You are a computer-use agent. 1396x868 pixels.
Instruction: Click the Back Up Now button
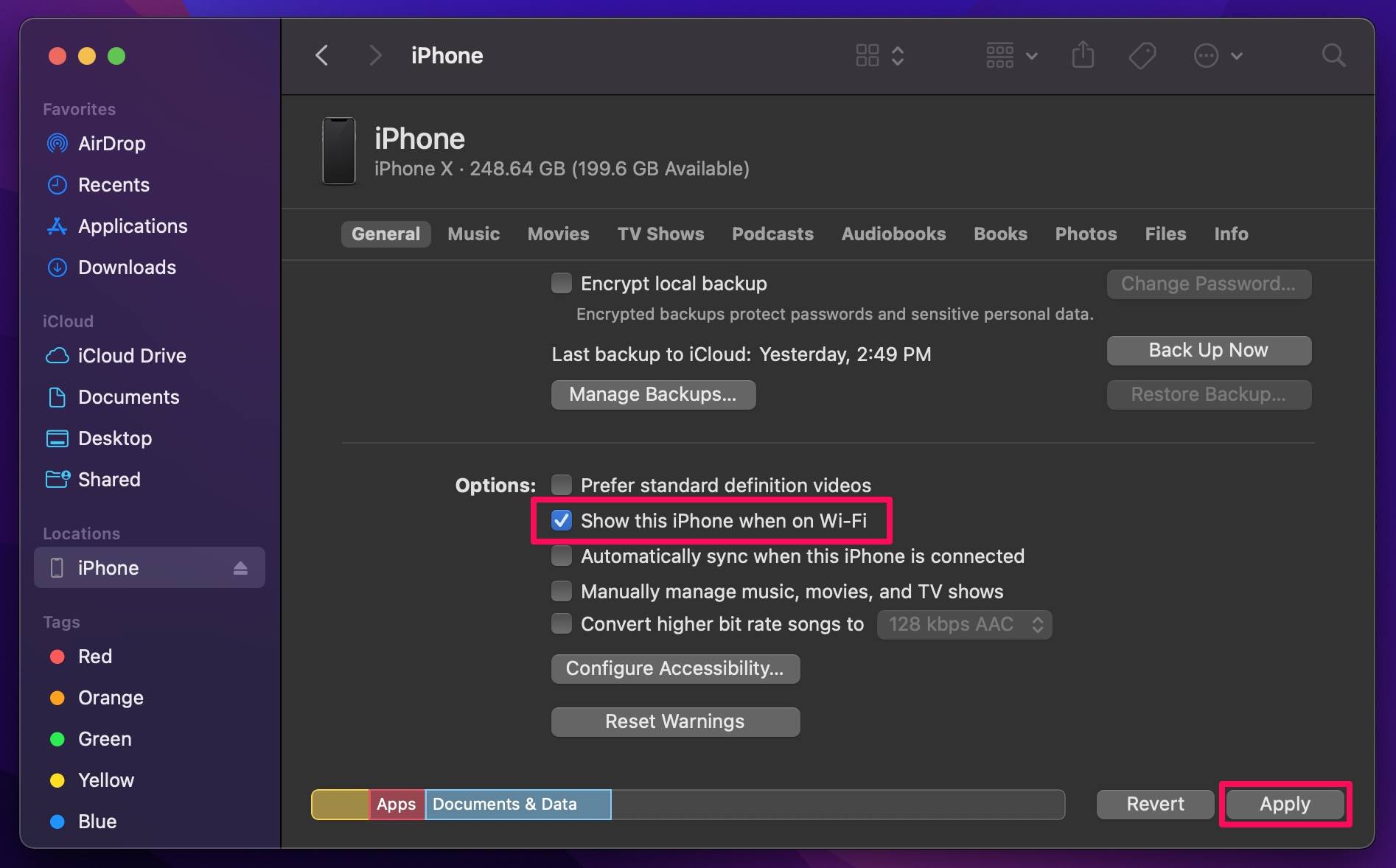click(1208, 350)
